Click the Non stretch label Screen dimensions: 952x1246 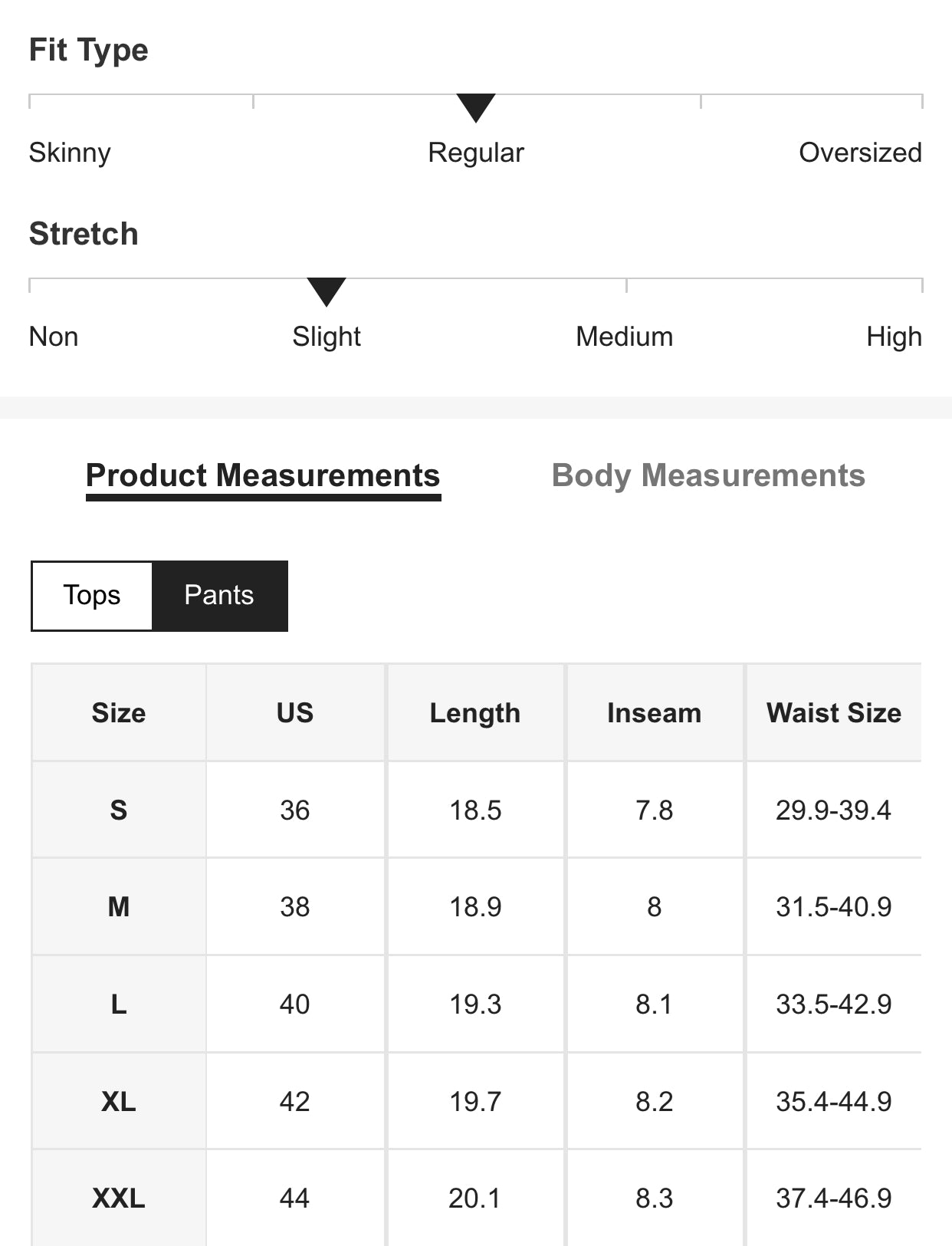(x=54, y=337)
